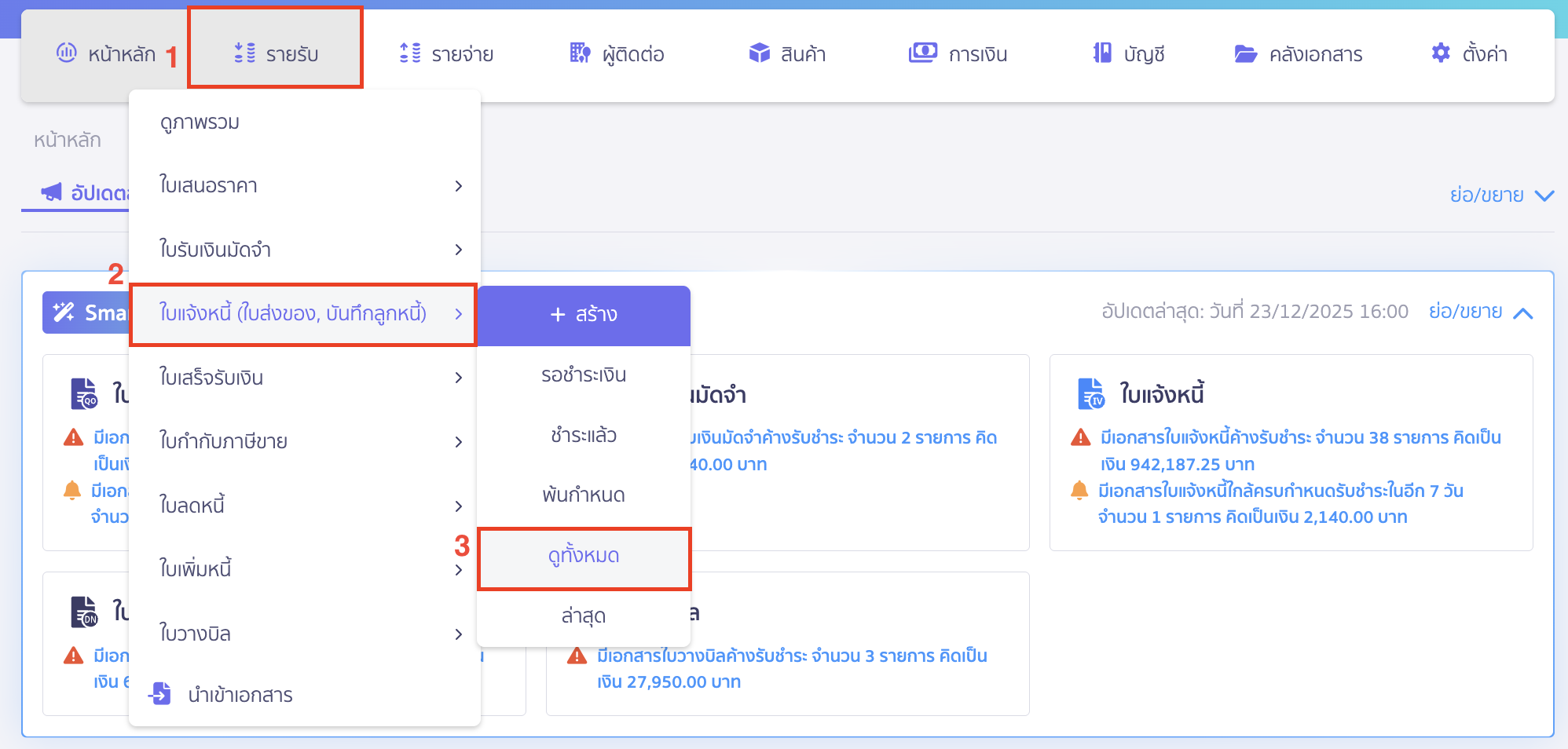Open the หน้าหลัก dashboard icon

[67, 53]
